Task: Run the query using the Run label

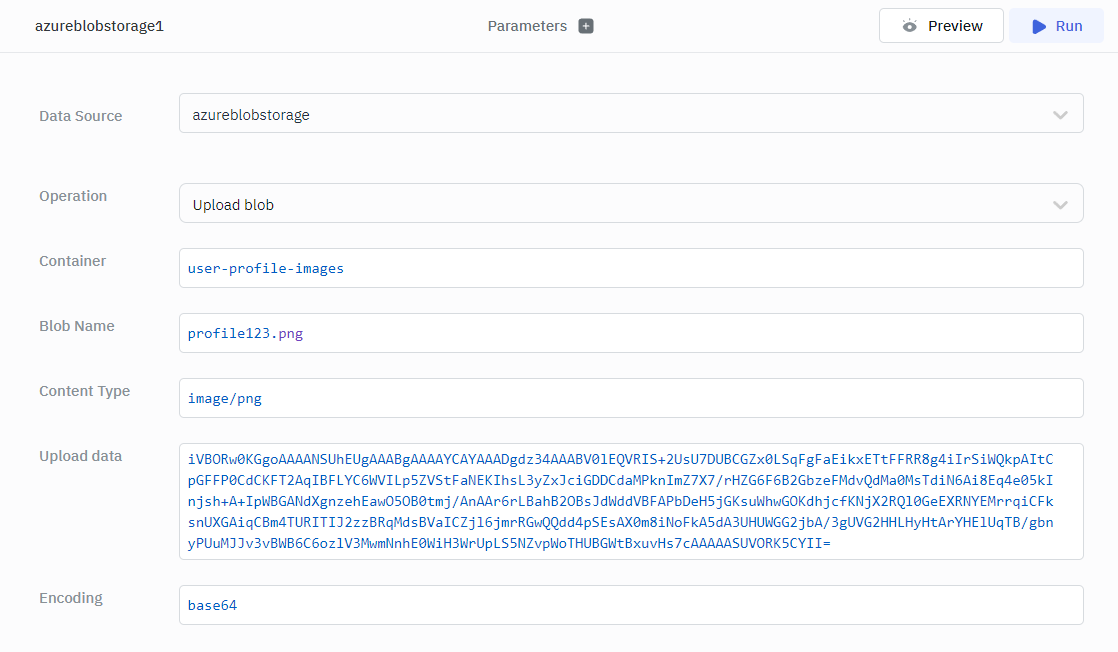Action: [x=1069, y=26]
